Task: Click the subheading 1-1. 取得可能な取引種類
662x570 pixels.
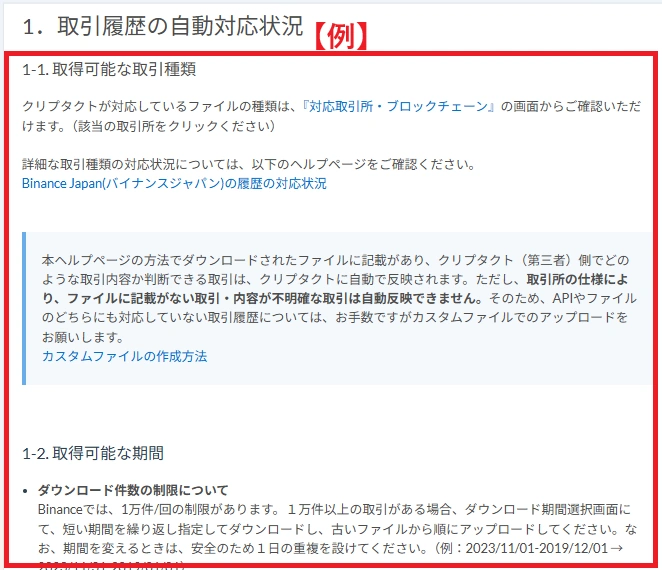Action: click(109, 69)
